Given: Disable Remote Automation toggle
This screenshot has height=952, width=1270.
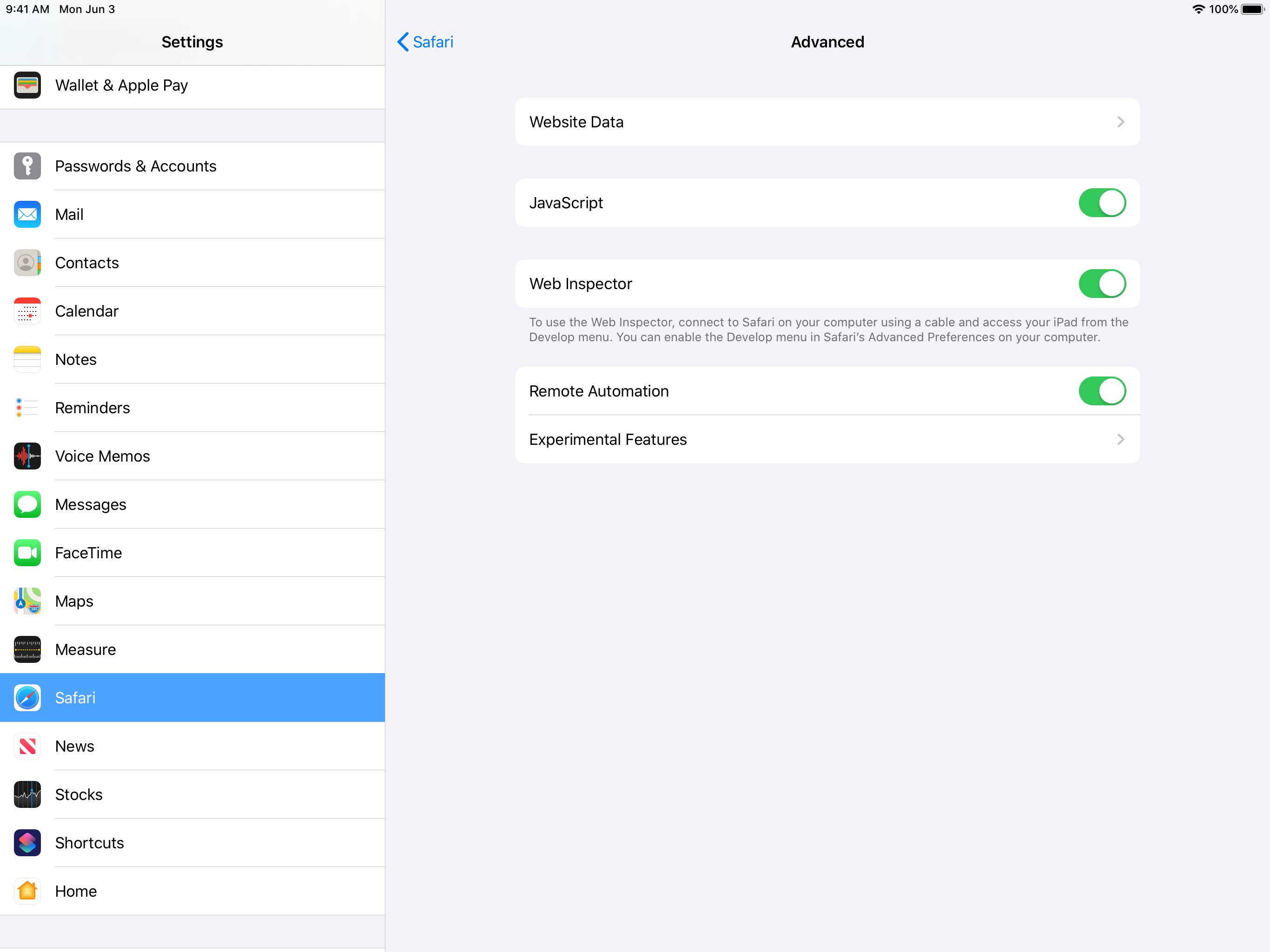Looking at the screenshot, I should [1100, 391].
